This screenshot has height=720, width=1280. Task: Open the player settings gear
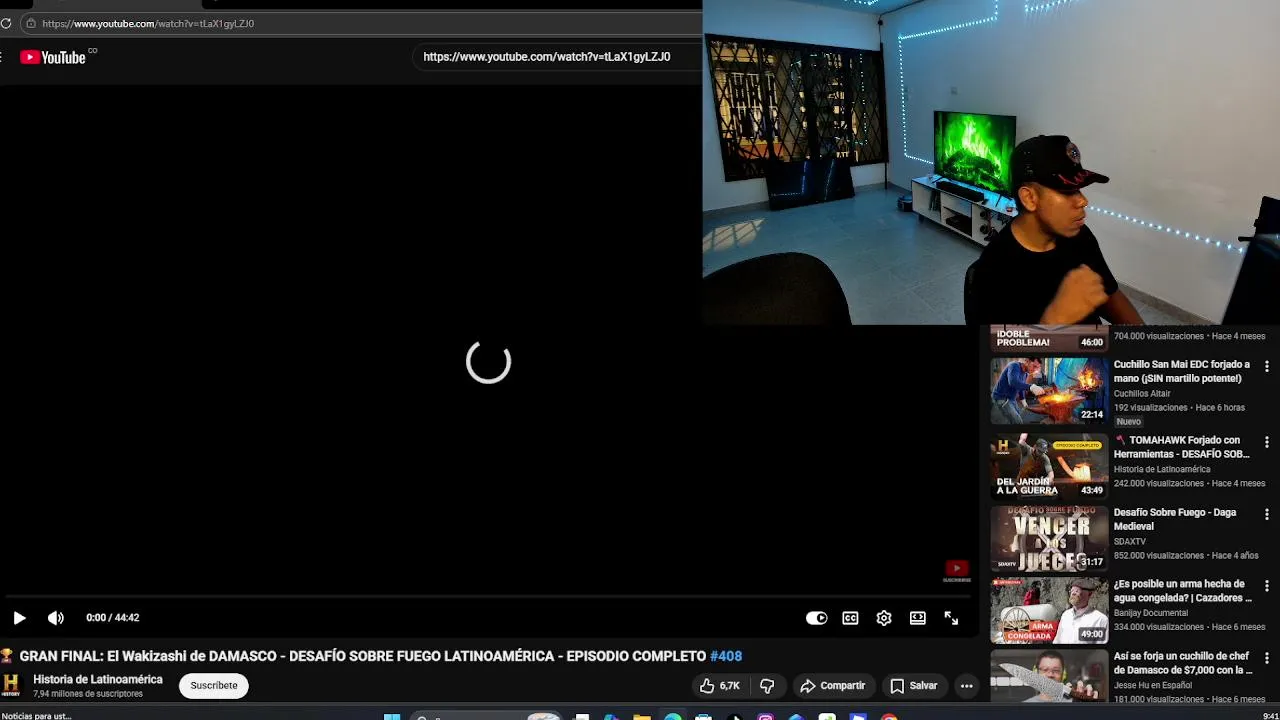[x=884, y=618]
